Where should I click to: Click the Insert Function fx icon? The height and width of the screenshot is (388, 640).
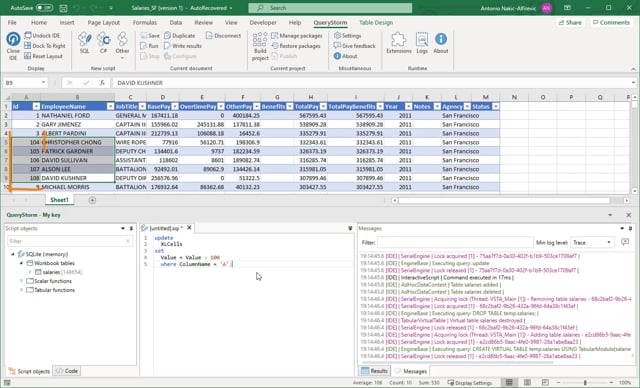102,82
